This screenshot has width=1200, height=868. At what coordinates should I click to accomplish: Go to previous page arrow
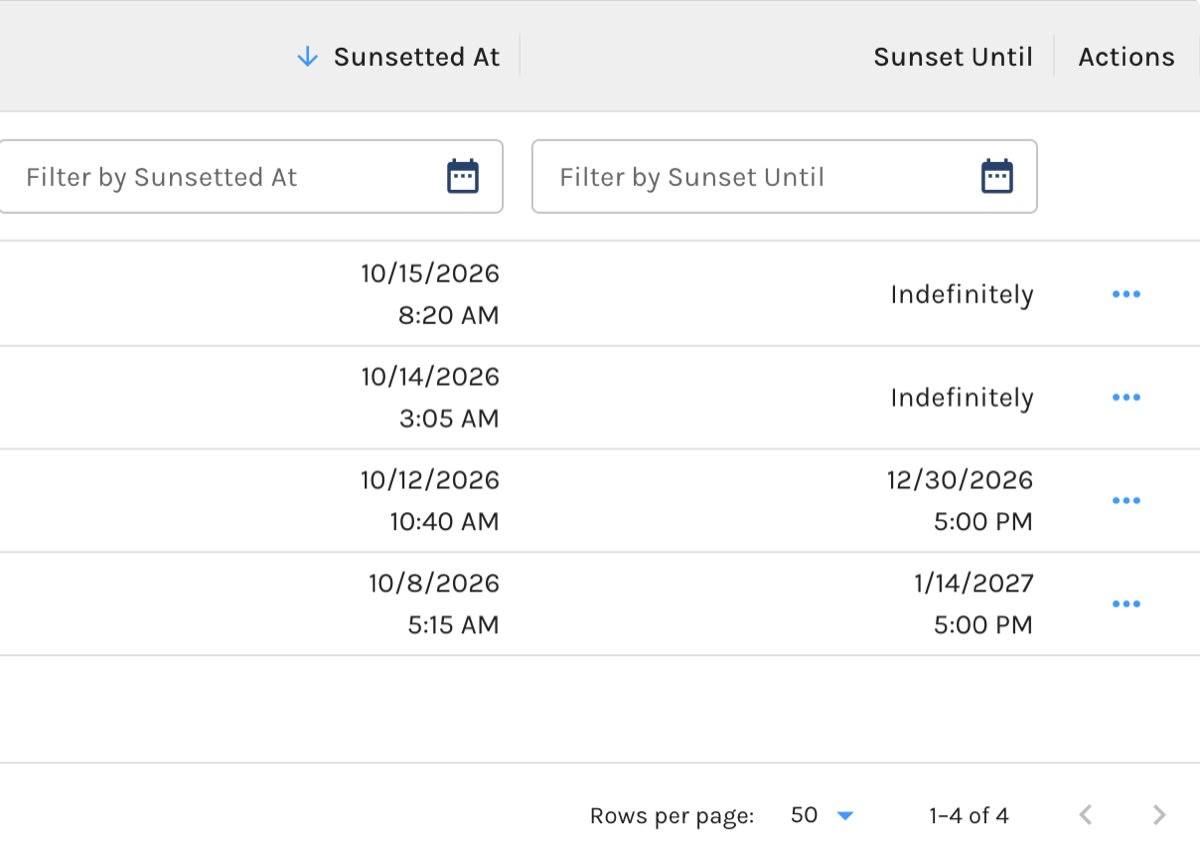coord(1086,815)
